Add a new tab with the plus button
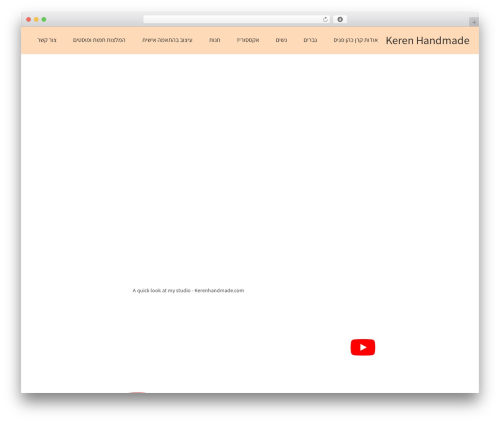The image size is (500, 423). coord(474,22)
